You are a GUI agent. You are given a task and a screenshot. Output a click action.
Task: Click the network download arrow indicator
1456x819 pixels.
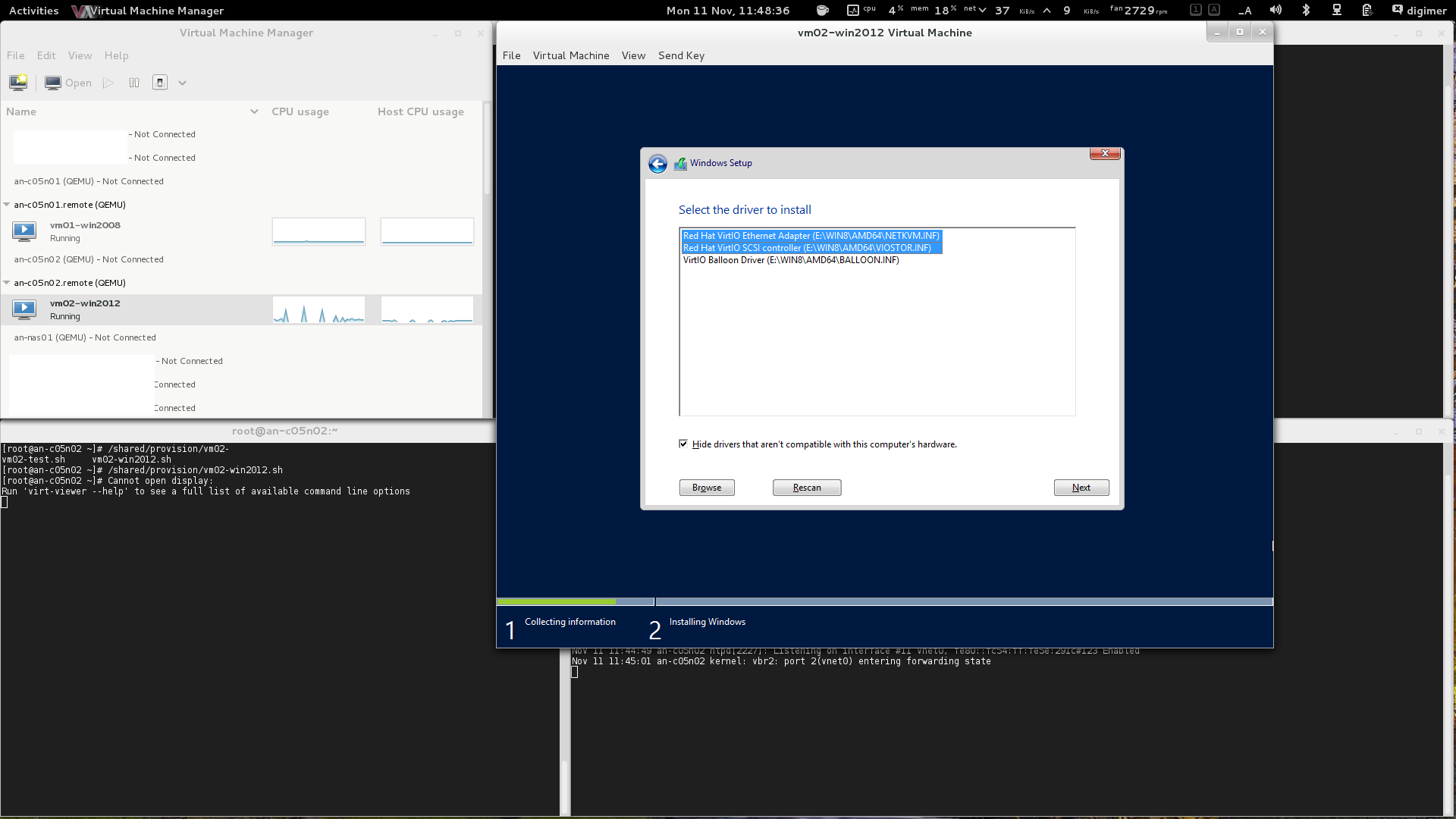click(x=983, y=11)
